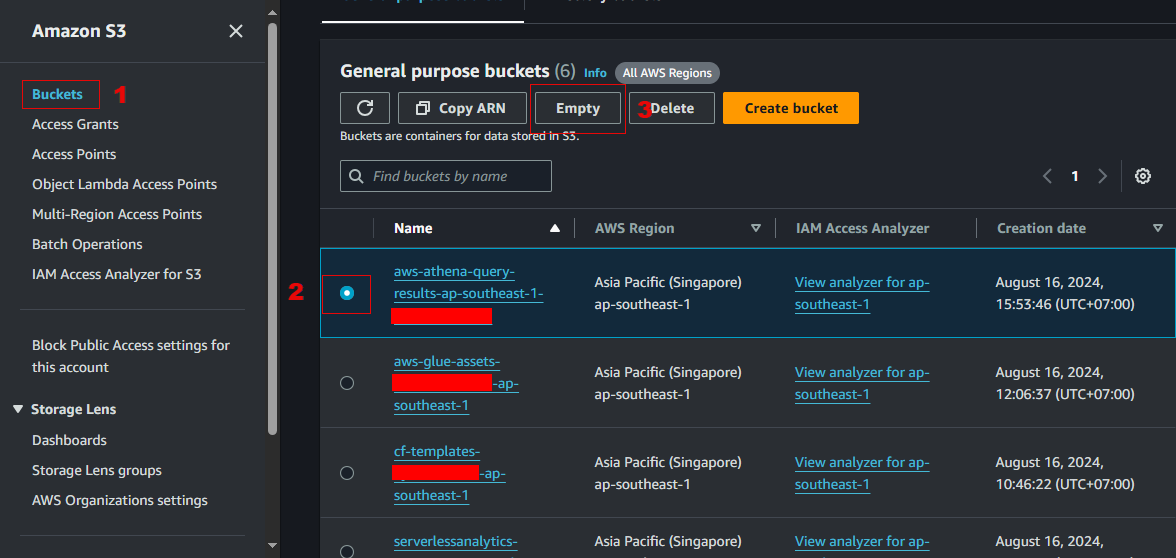The height and width of the screenshot is (558, 1176).
Task: Select the cf-templates bucket radio
Action: (x=346, y=473)
